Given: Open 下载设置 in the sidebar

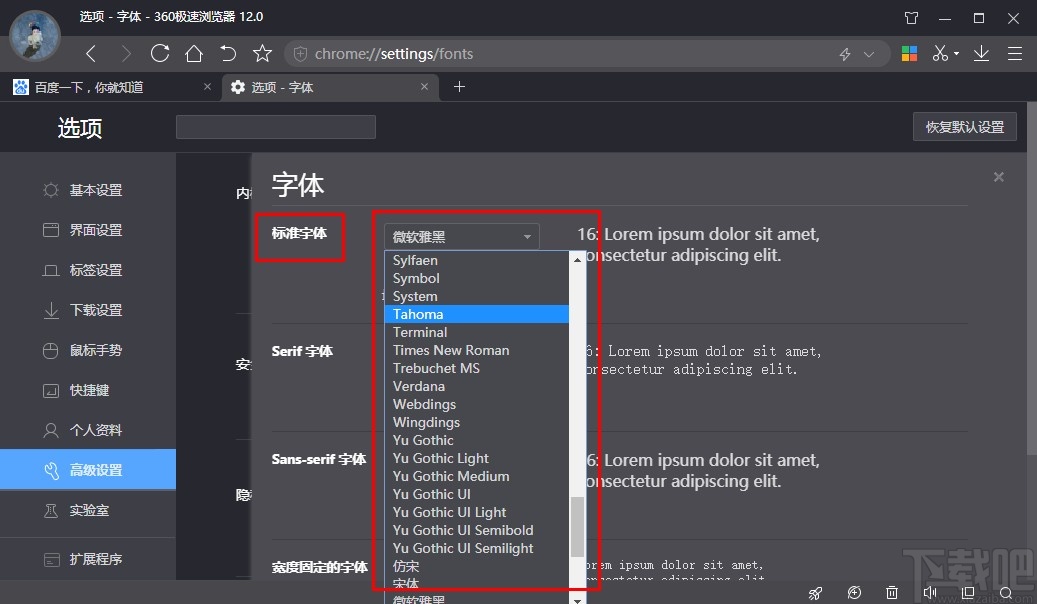Looking at the screenshot, I should click(x=88, y=310).
